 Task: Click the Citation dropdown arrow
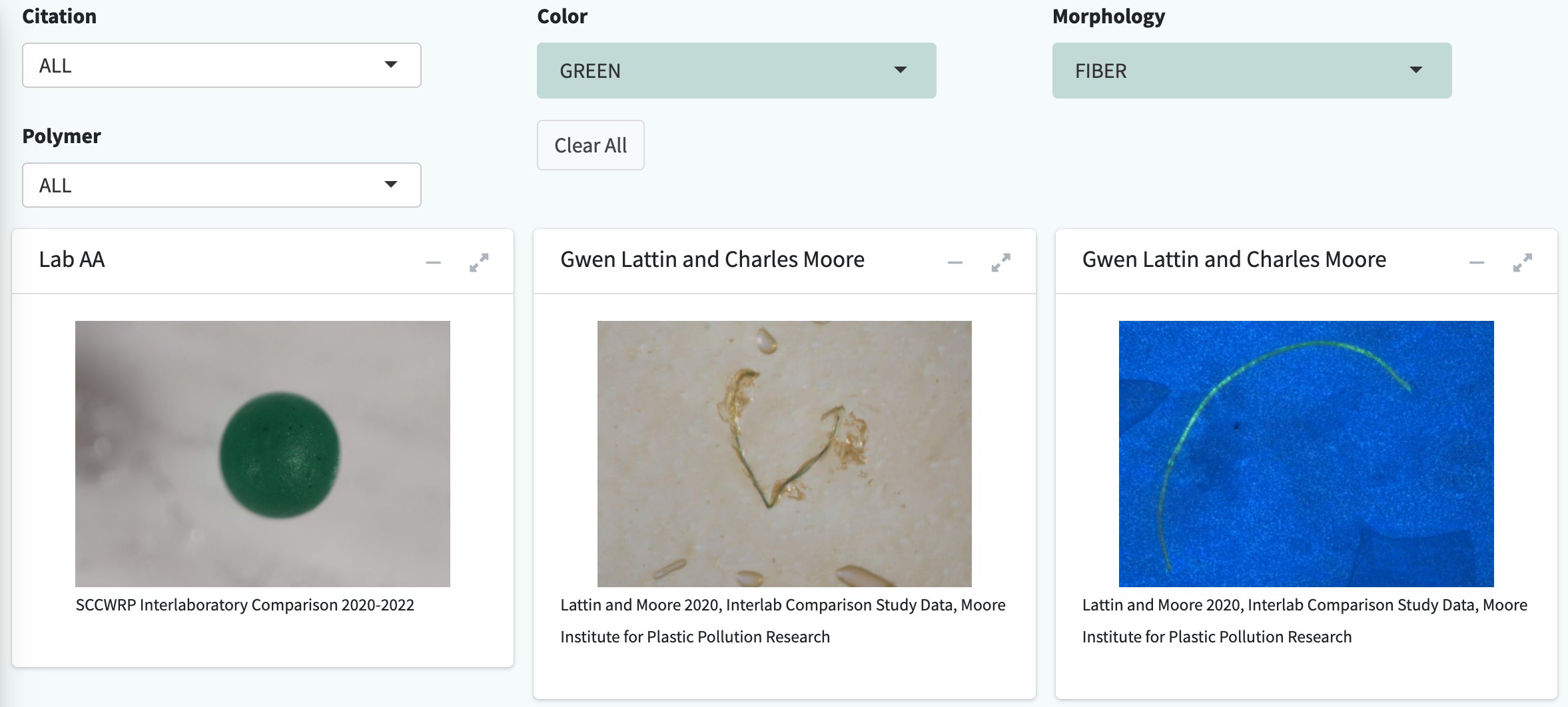click(x=391, y=65)
